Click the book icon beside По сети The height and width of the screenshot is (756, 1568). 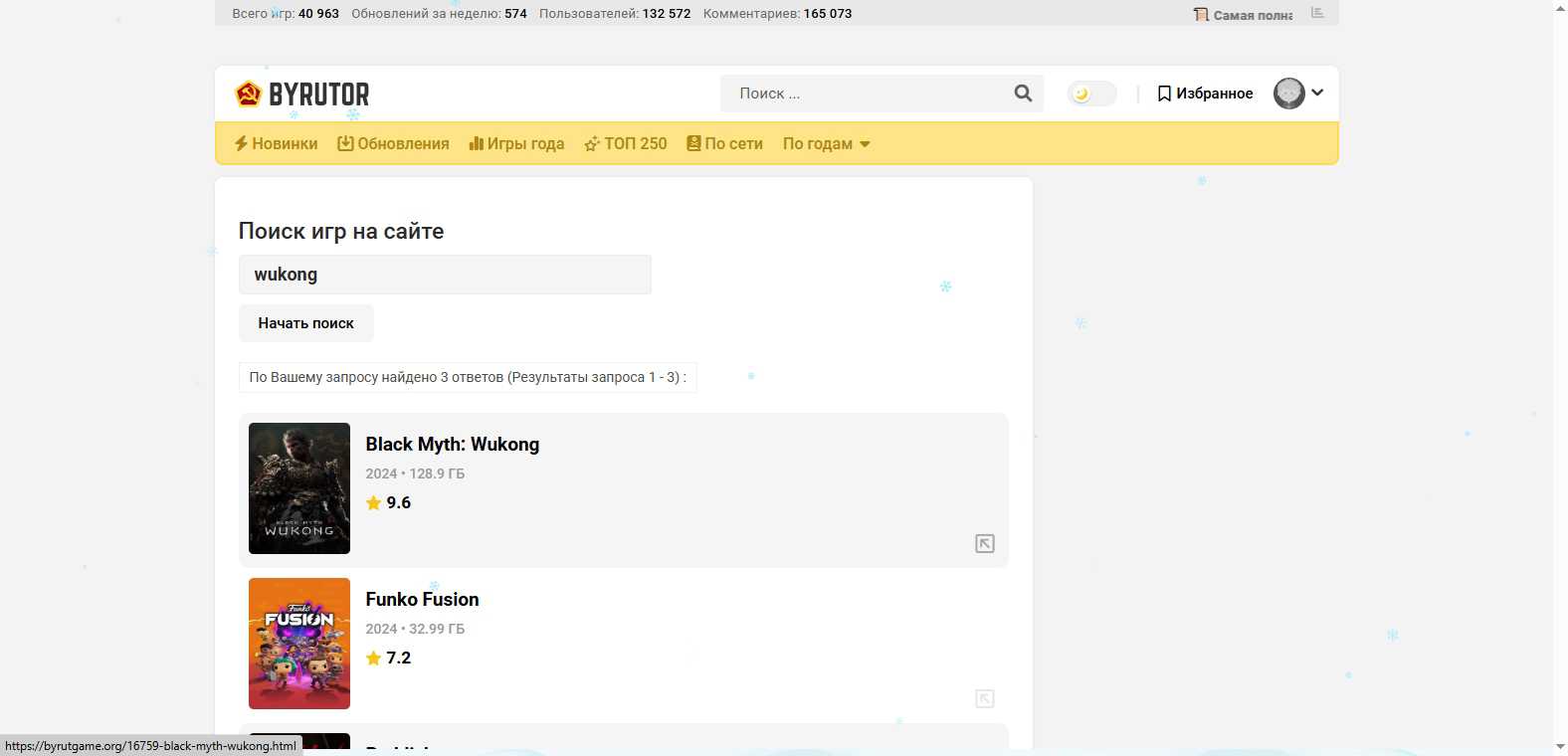point(693,143)
